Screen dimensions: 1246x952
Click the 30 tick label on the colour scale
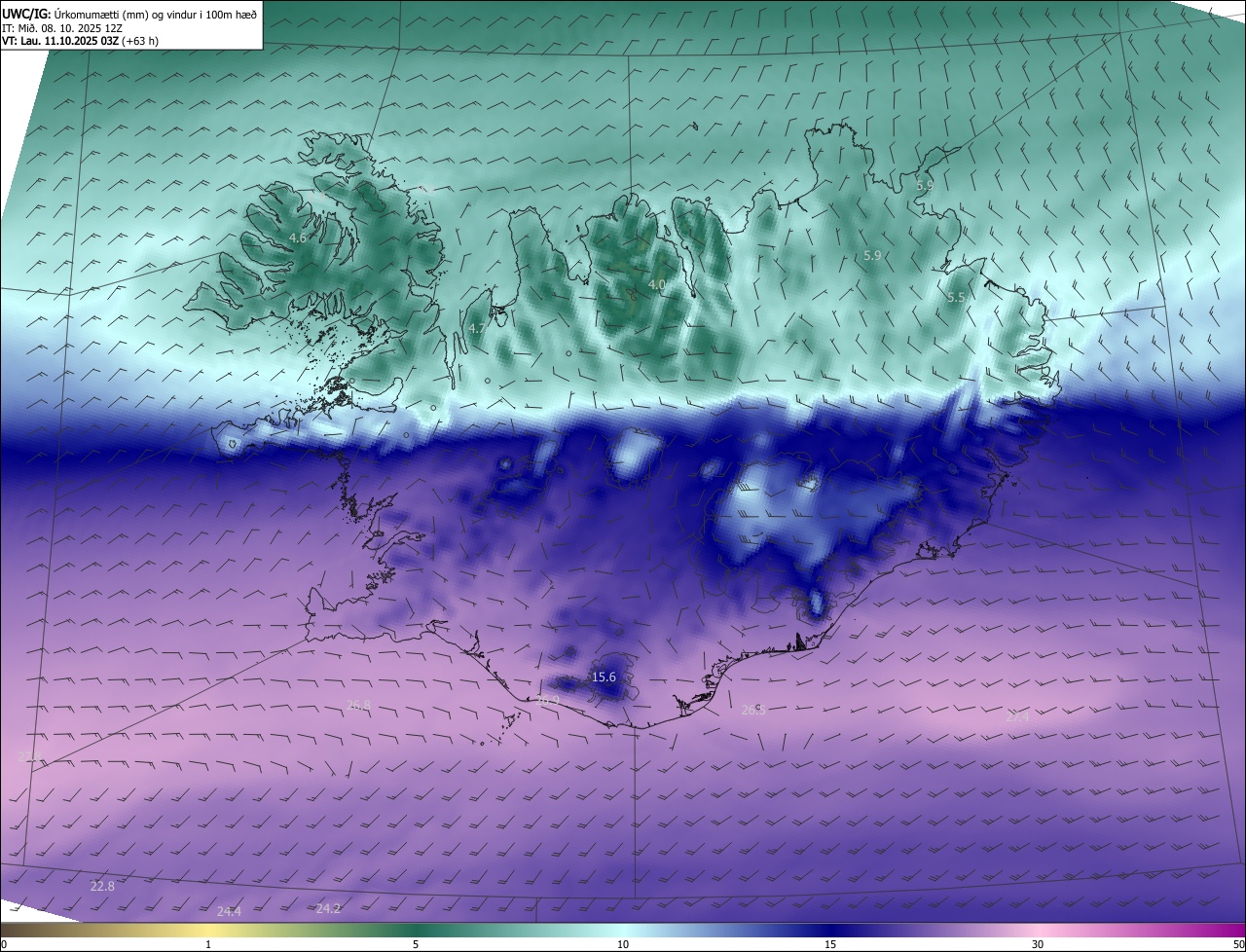click(1038, 944)
